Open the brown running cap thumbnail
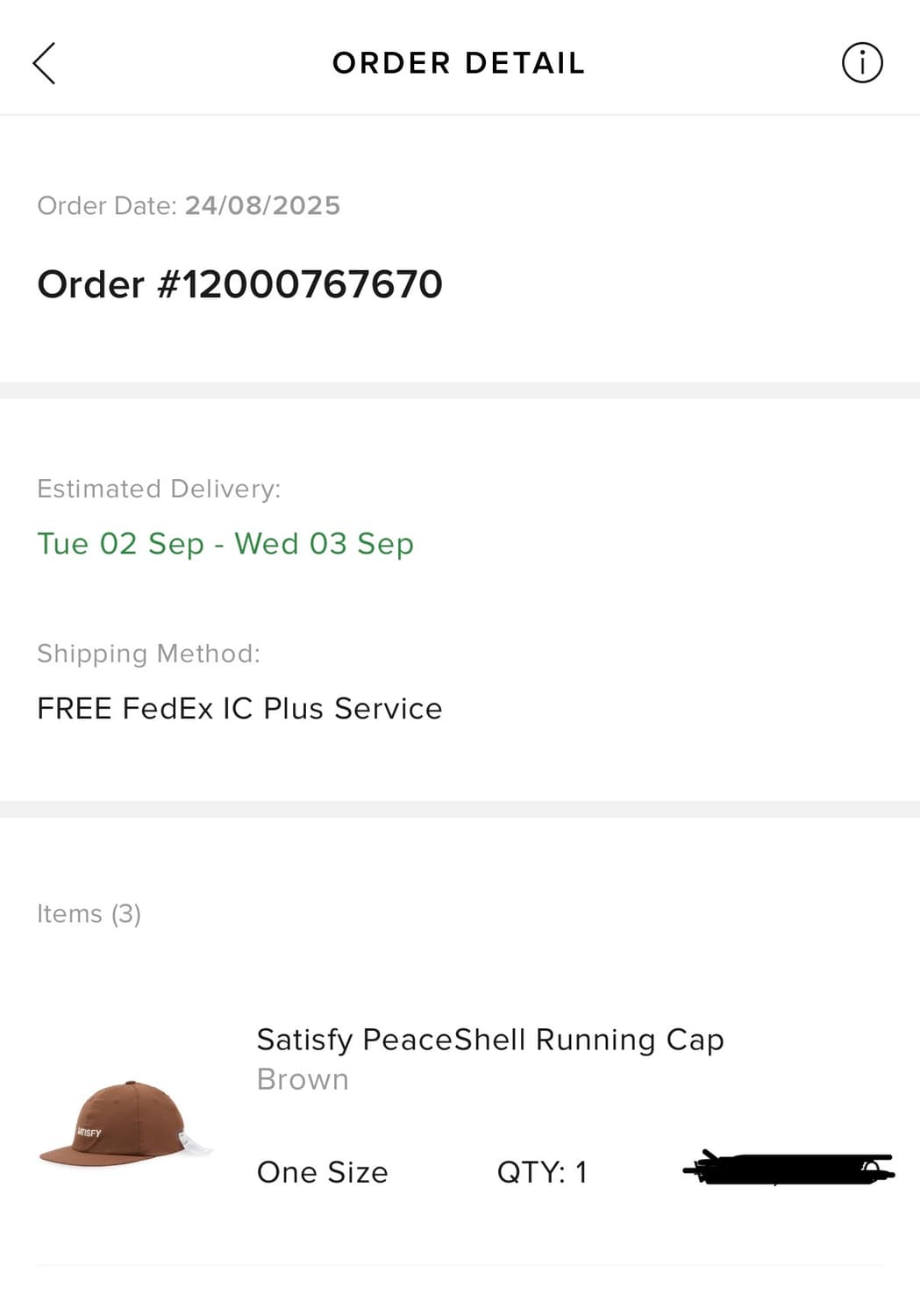 [125, 1125]
